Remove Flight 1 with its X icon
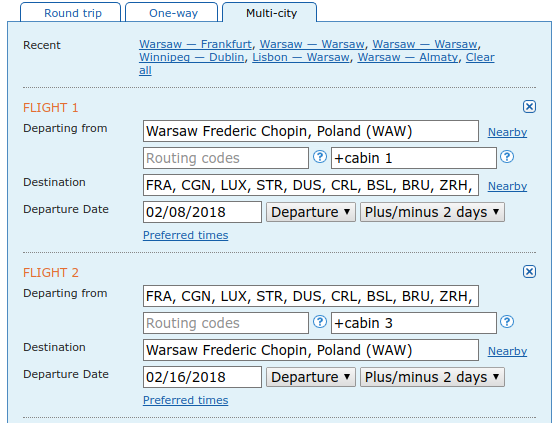The height and width of the screenshot is (423, 556). pyautogui.click(x=529, y=106)
